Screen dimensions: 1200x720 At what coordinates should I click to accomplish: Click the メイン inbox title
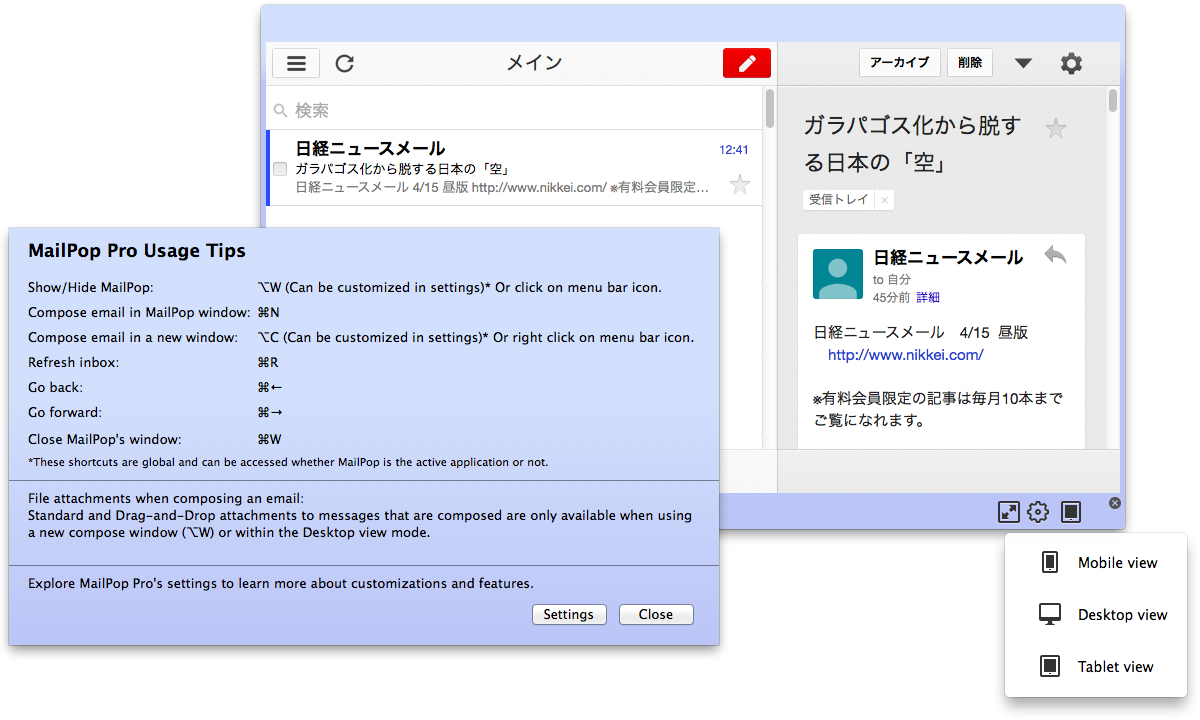click(534, 63)
